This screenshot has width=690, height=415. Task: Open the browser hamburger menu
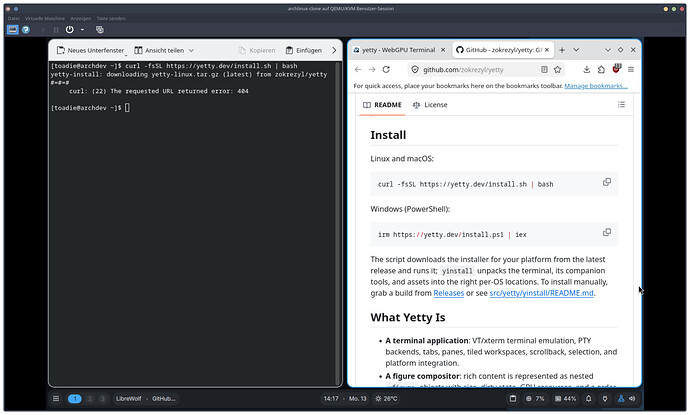[x=631, y=70]
